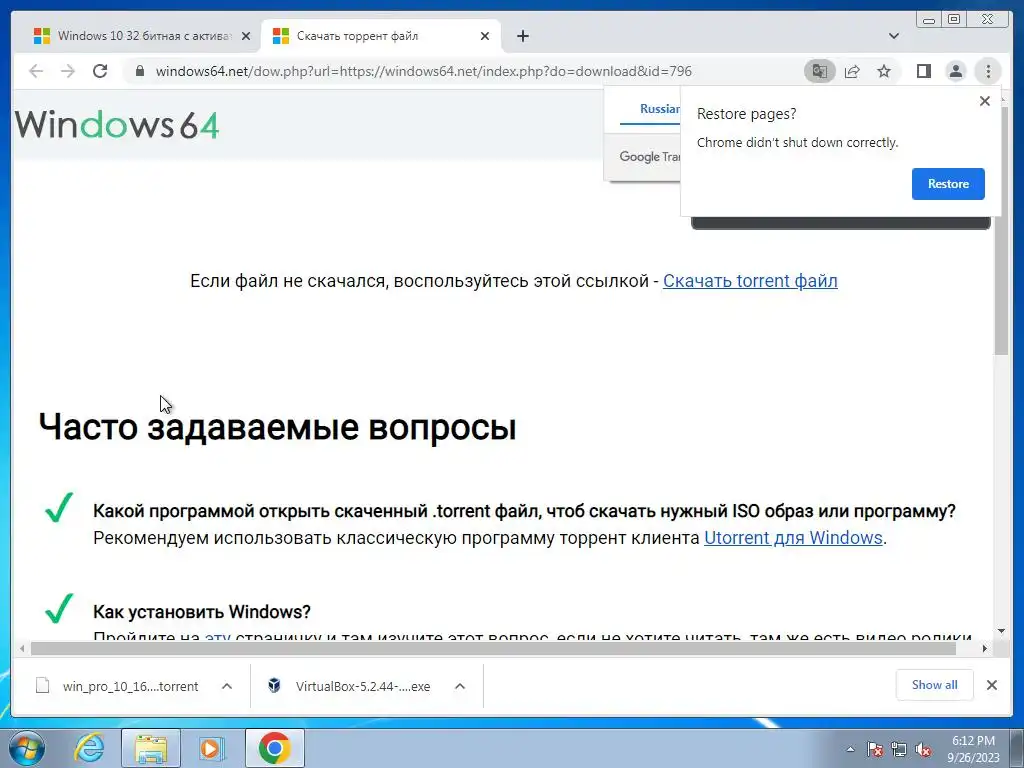Open Google Translate icon in address bar

[820, 71]
